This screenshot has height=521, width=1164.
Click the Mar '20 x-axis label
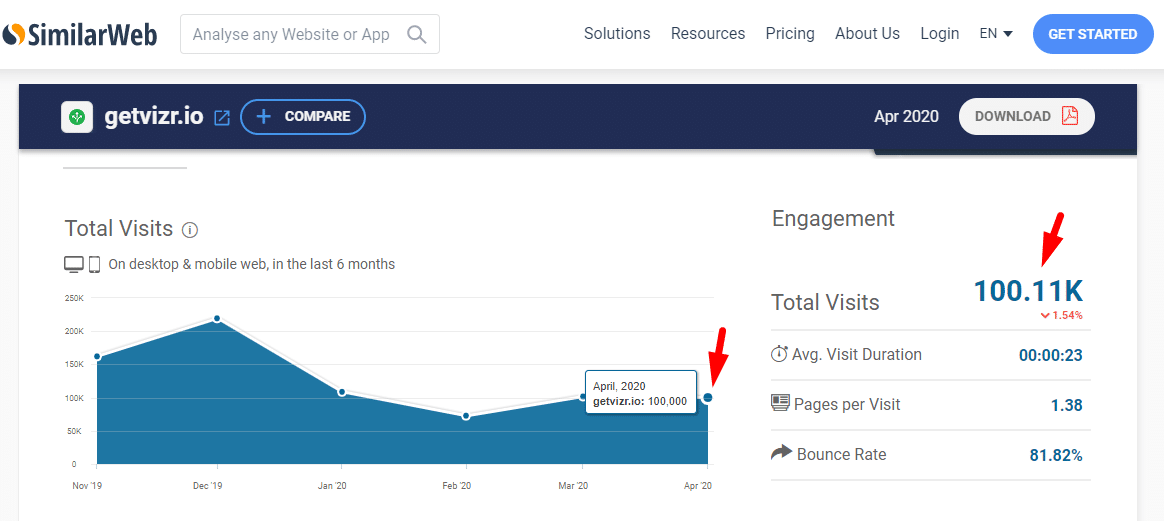573,486
